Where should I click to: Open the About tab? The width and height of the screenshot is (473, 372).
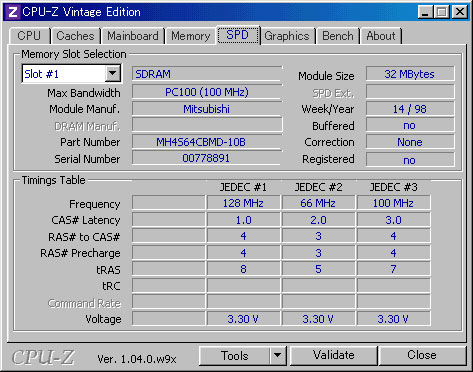(x=381, y=36)
